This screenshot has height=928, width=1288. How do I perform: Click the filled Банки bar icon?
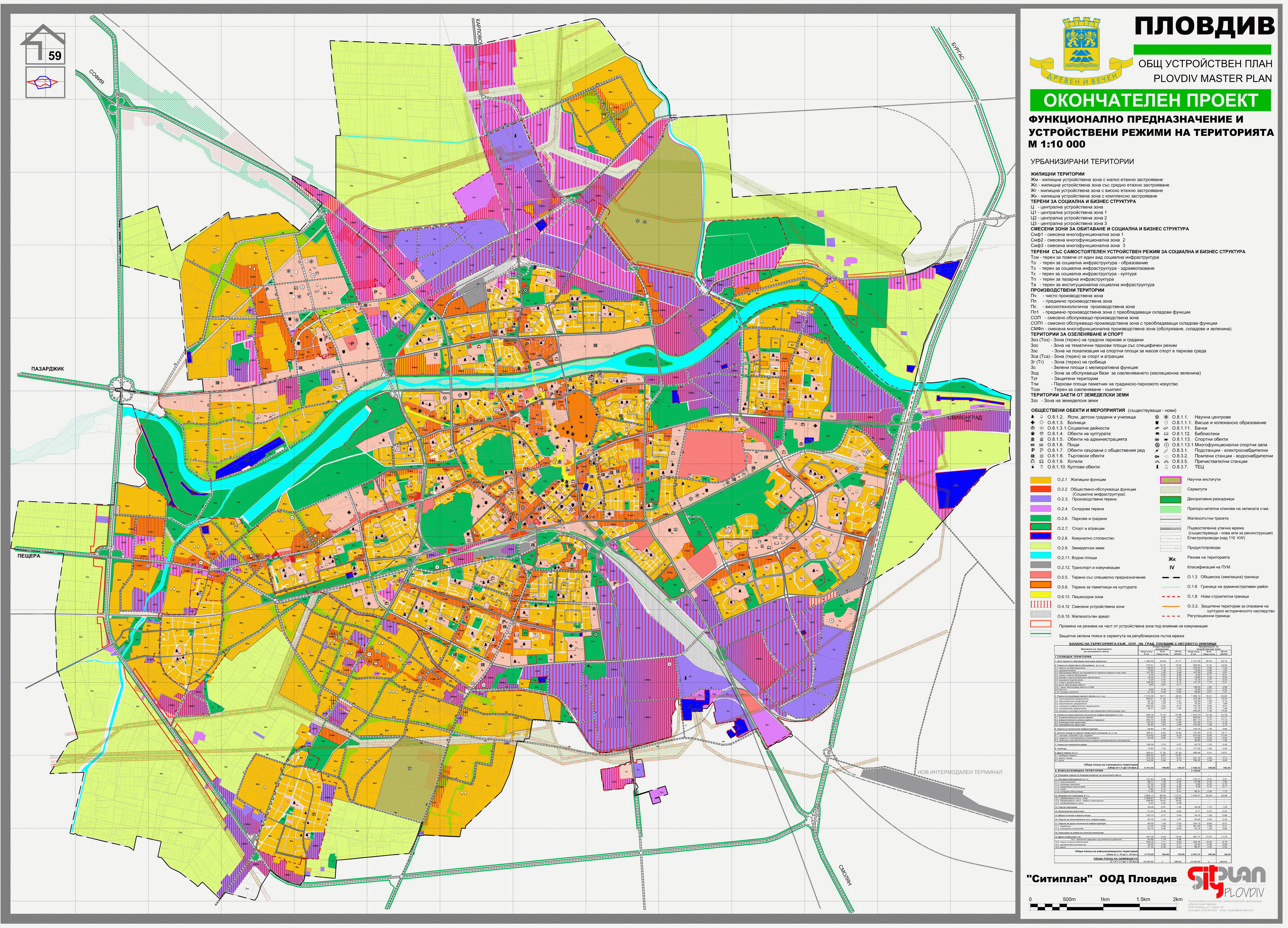click(x=1157, y=428)
